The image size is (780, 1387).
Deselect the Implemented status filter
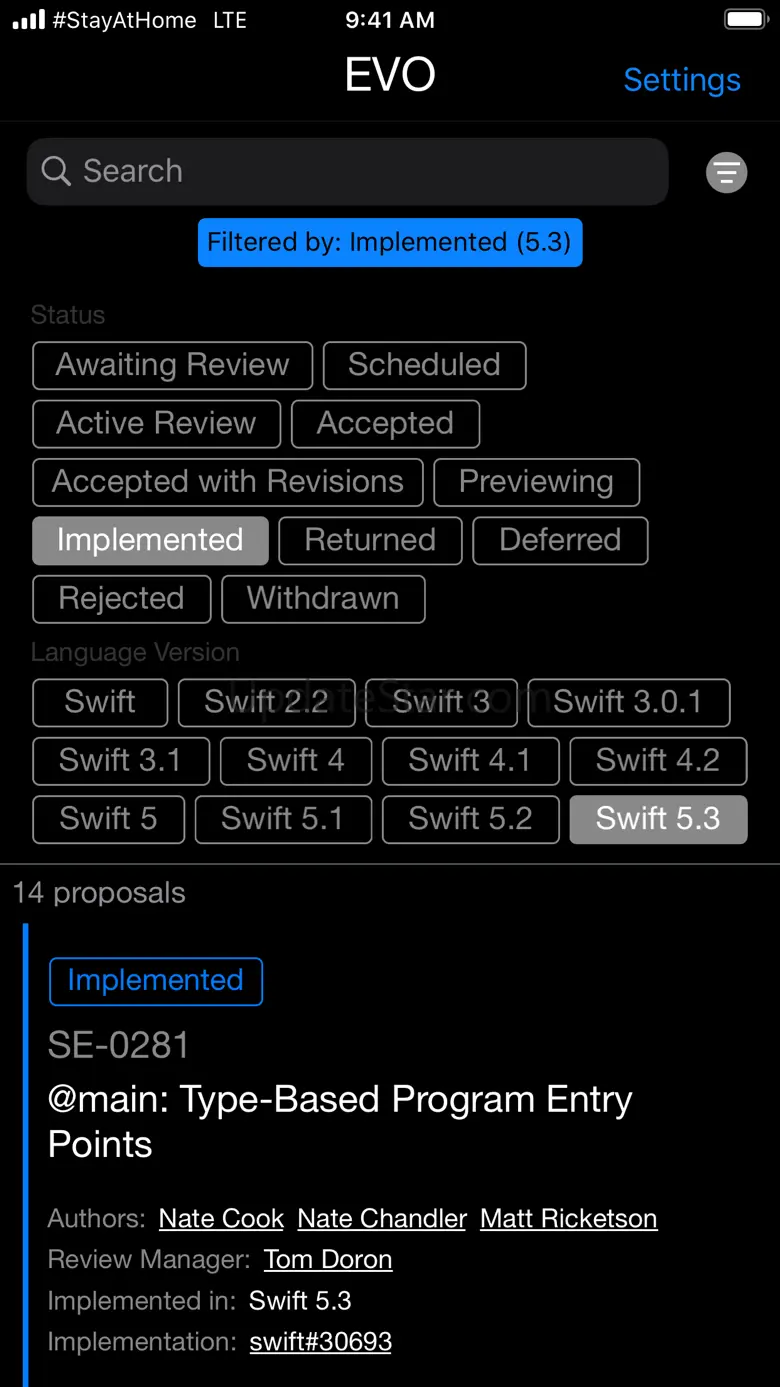pyautogui.click(x=150, y=540)
